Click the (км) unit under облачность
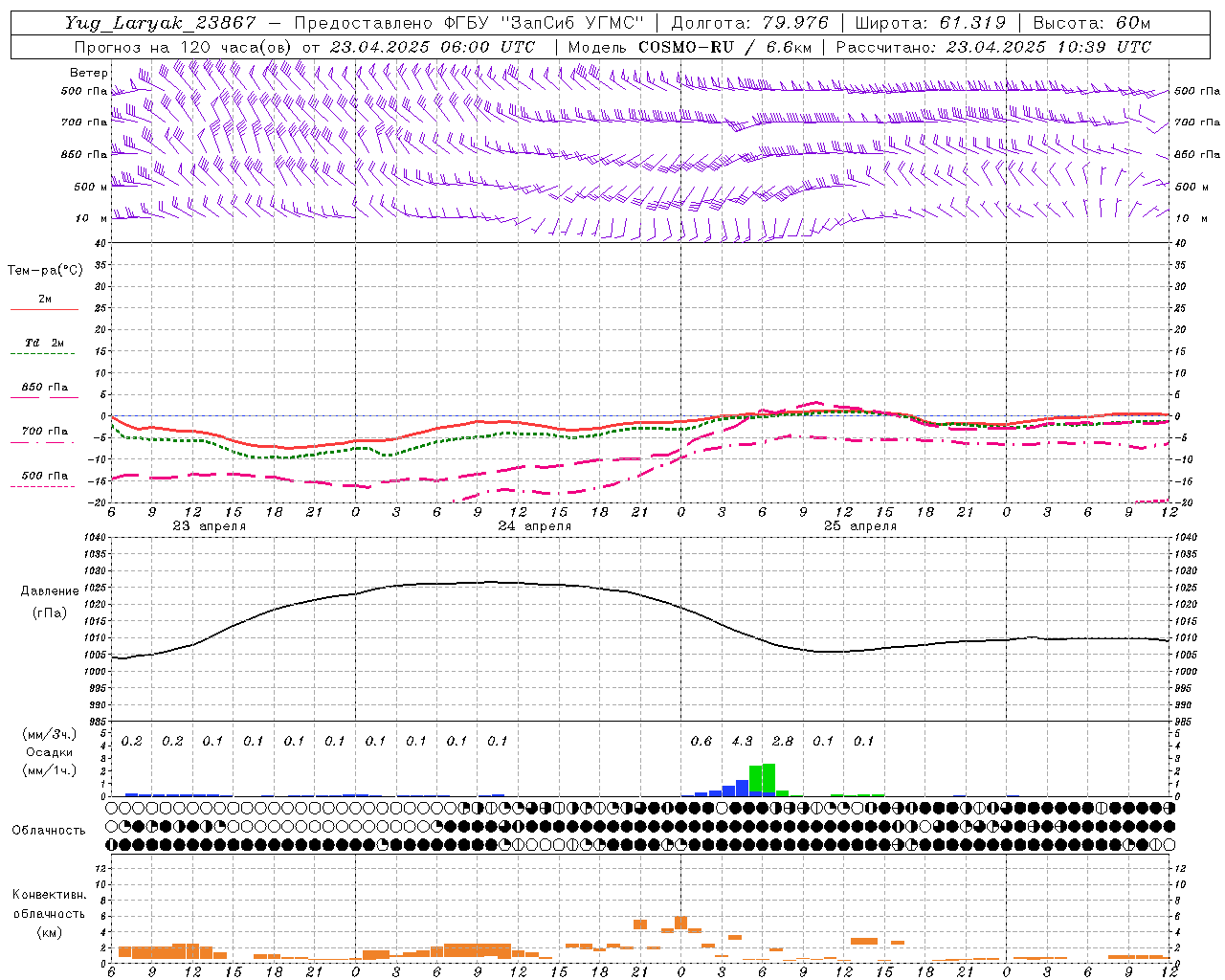This screenshot has height=980, width=1225. 49,931
